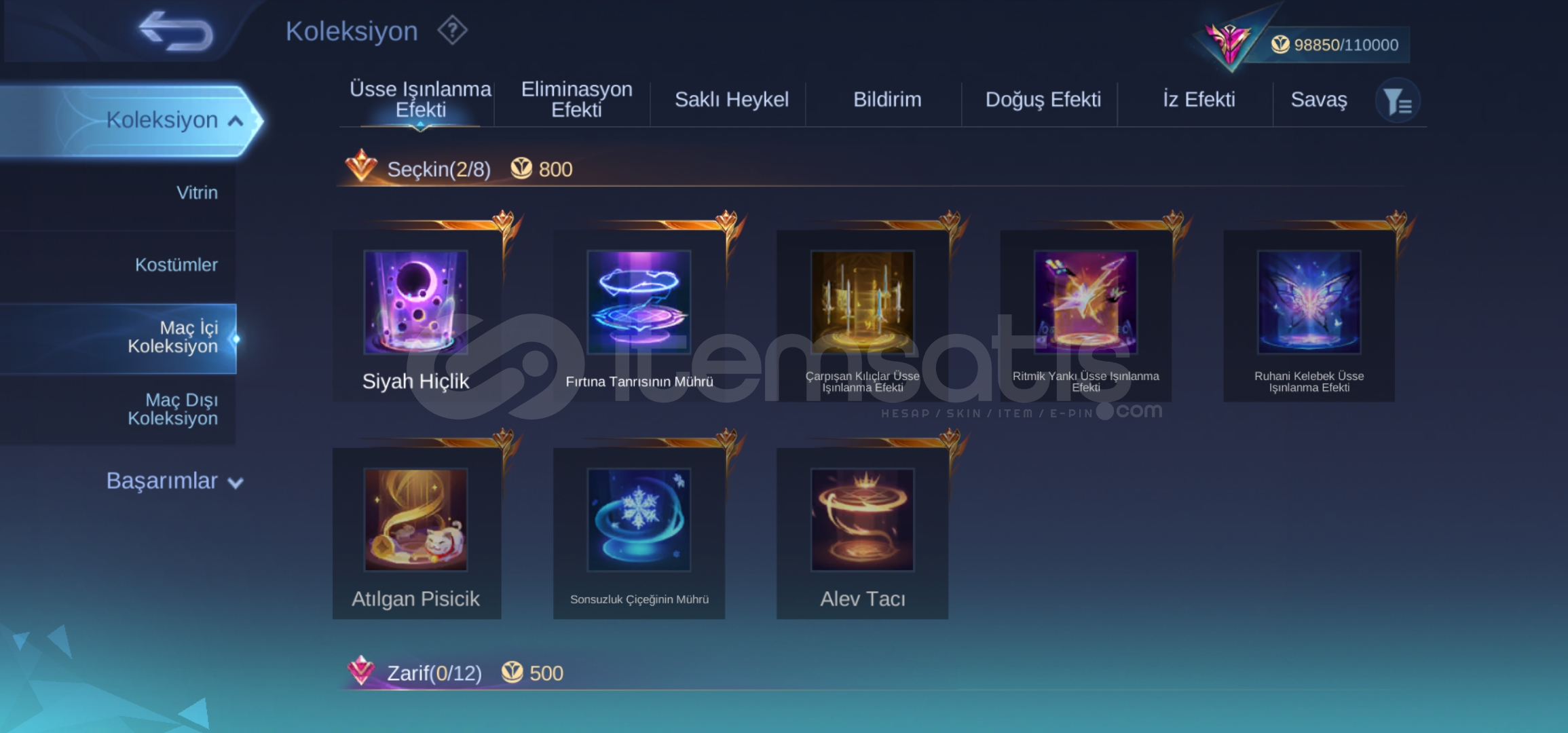Select the Fırtına Tanrısının Mührü effect icon

[639, 302]
